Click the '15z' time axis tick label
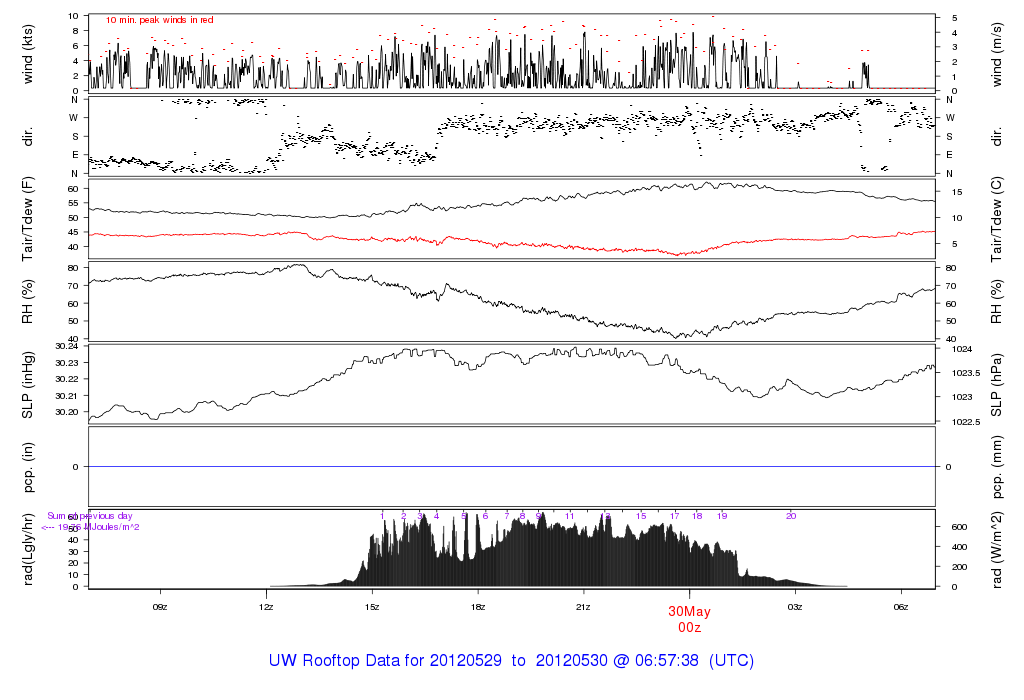Image resolution: width=1024 pixels, height=700 pixels. coord(372,607)
